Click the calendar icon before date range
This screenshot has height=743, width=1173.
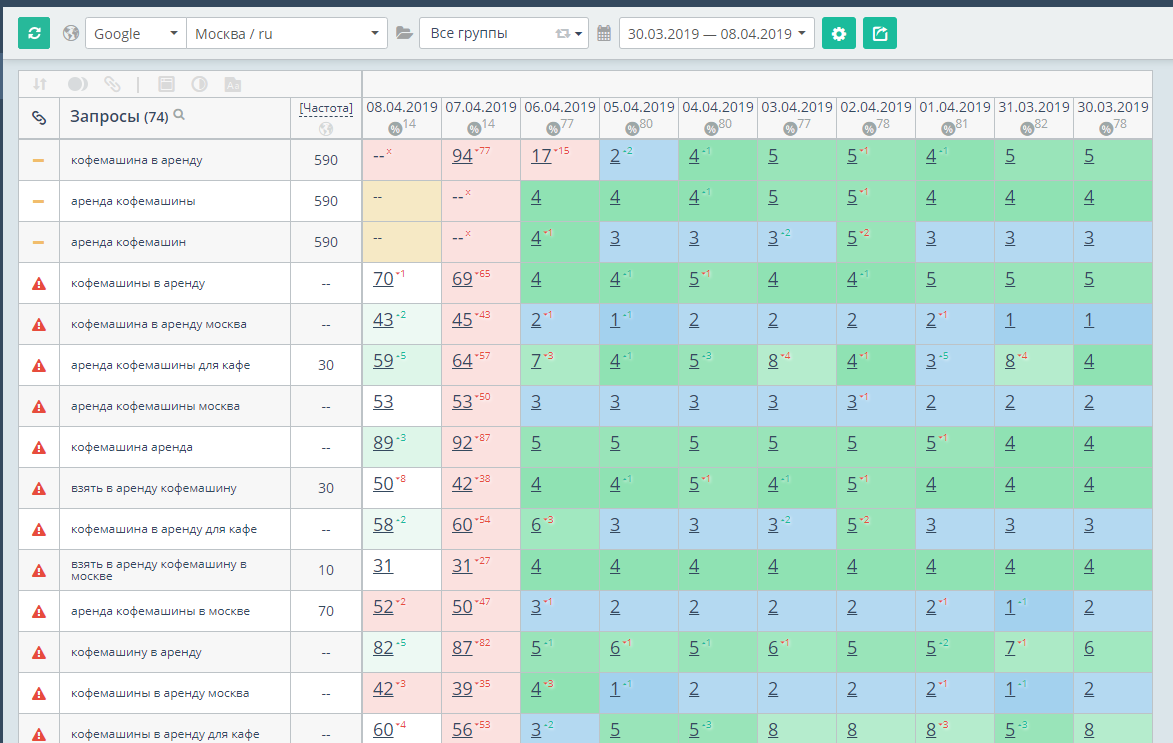pos(604,34)
